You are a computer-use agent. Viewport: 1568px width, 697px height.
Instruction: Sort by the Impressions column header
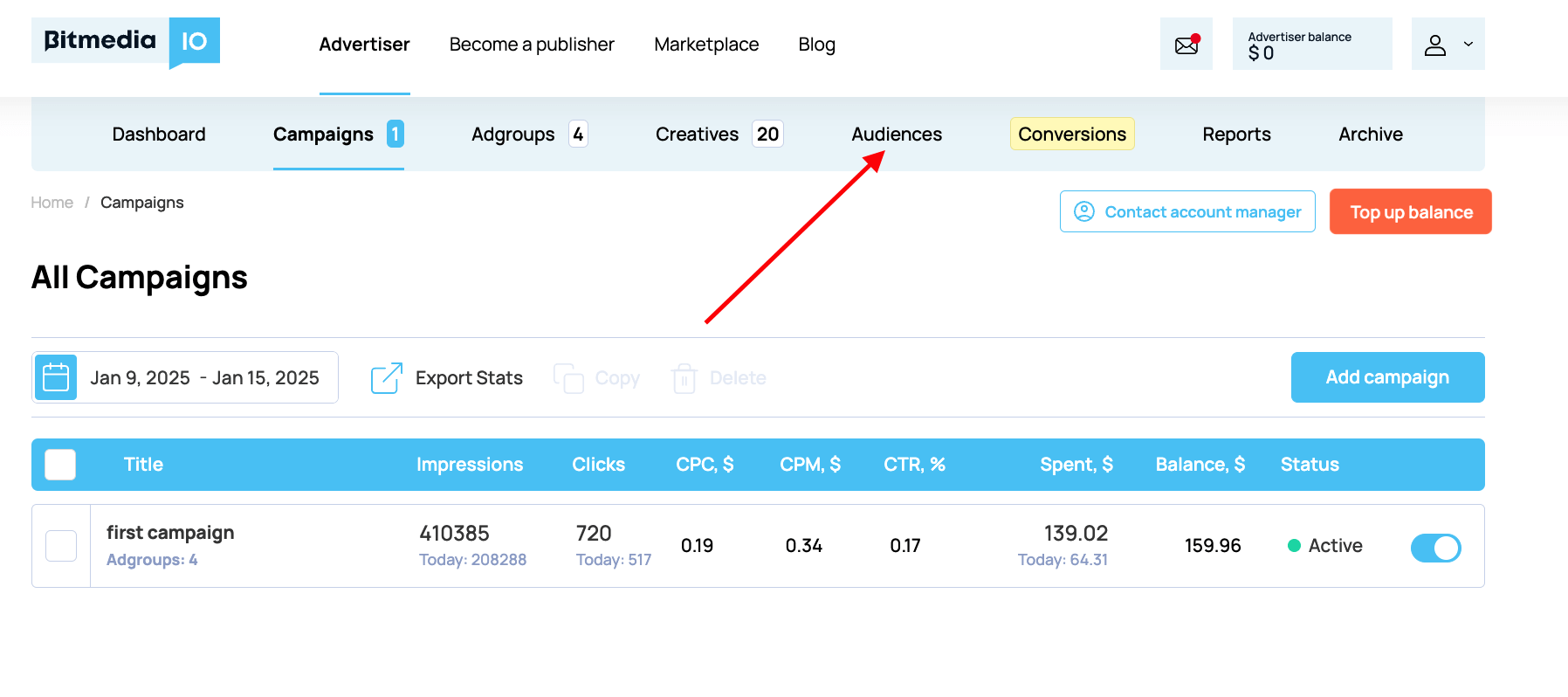click(469, 465)
